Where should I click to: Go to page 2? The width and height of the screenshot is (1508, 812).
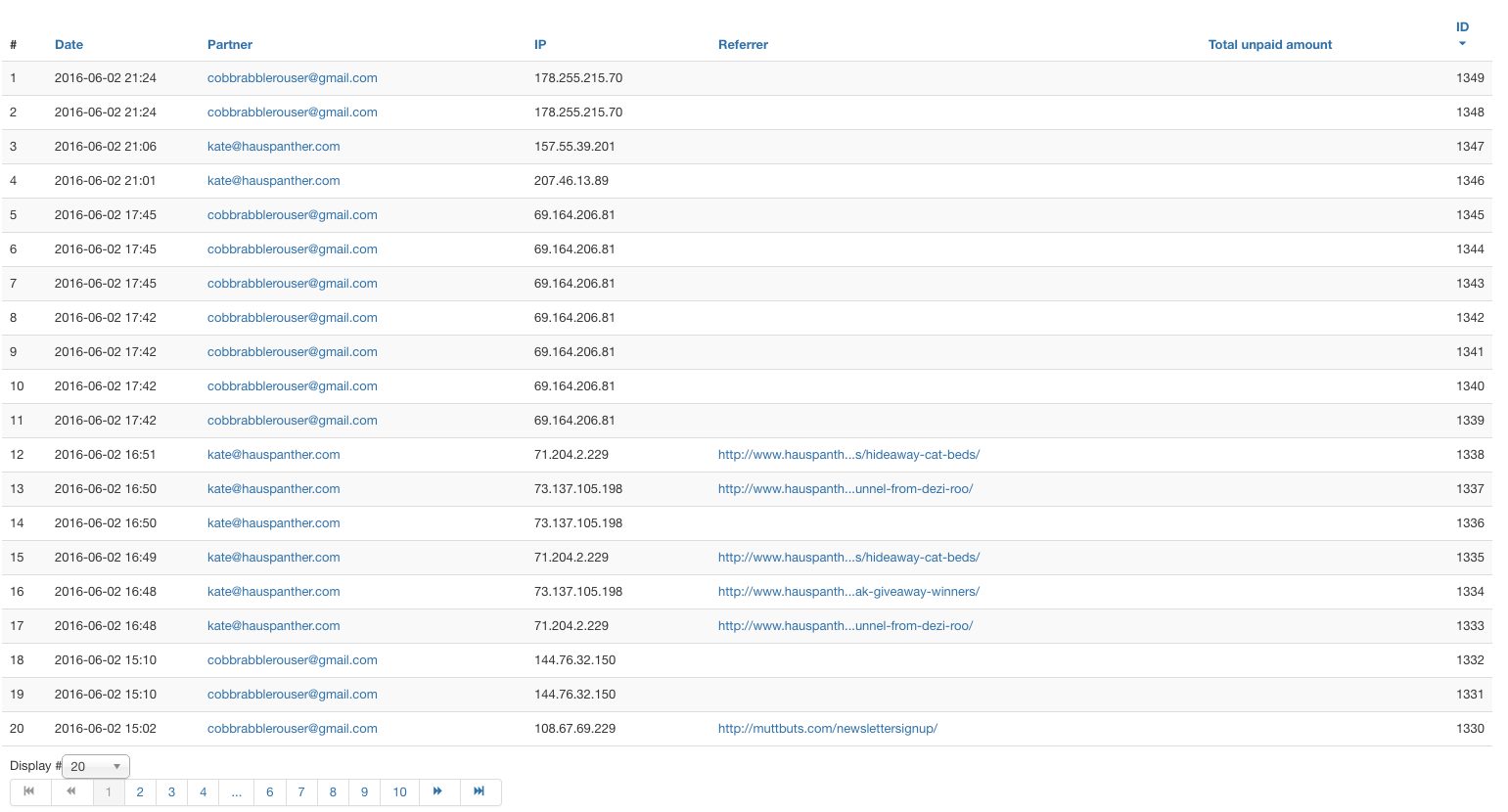tap(140, 792)
